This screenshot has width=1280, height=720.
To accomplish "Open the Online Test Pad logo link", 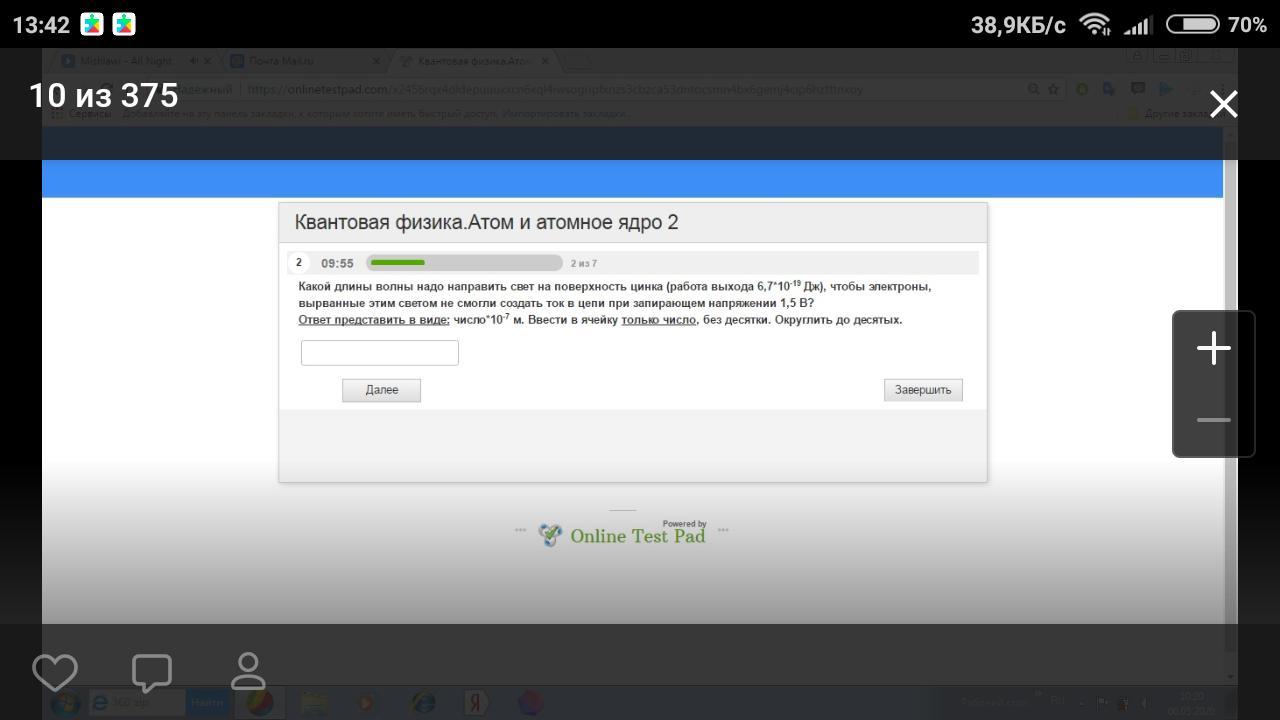I will (622, 535).
